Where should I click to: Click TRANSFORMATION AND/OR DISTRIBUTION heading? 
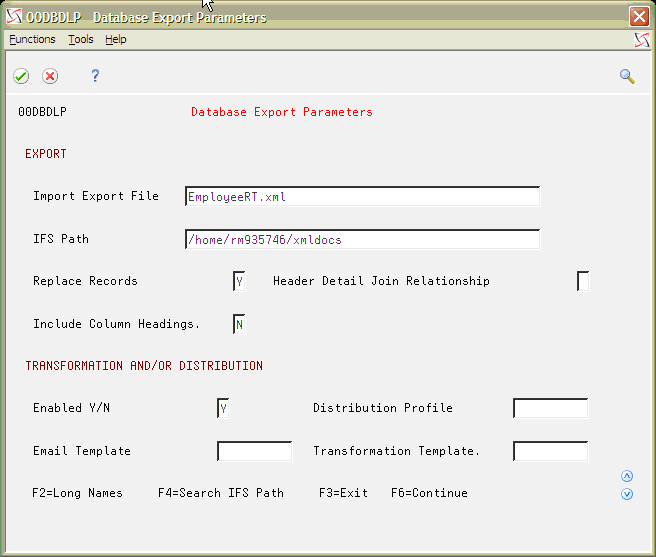click(144, 366)
